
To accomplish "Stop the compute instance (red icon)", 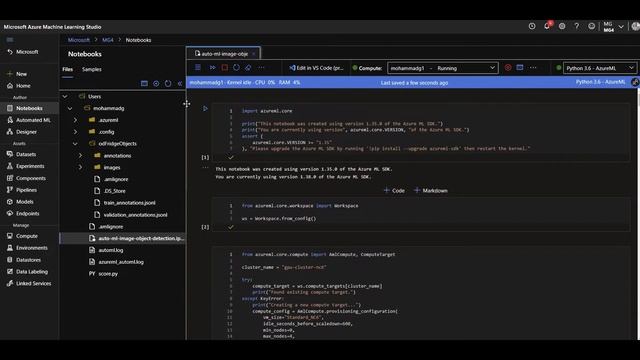I will pos(508,68).
